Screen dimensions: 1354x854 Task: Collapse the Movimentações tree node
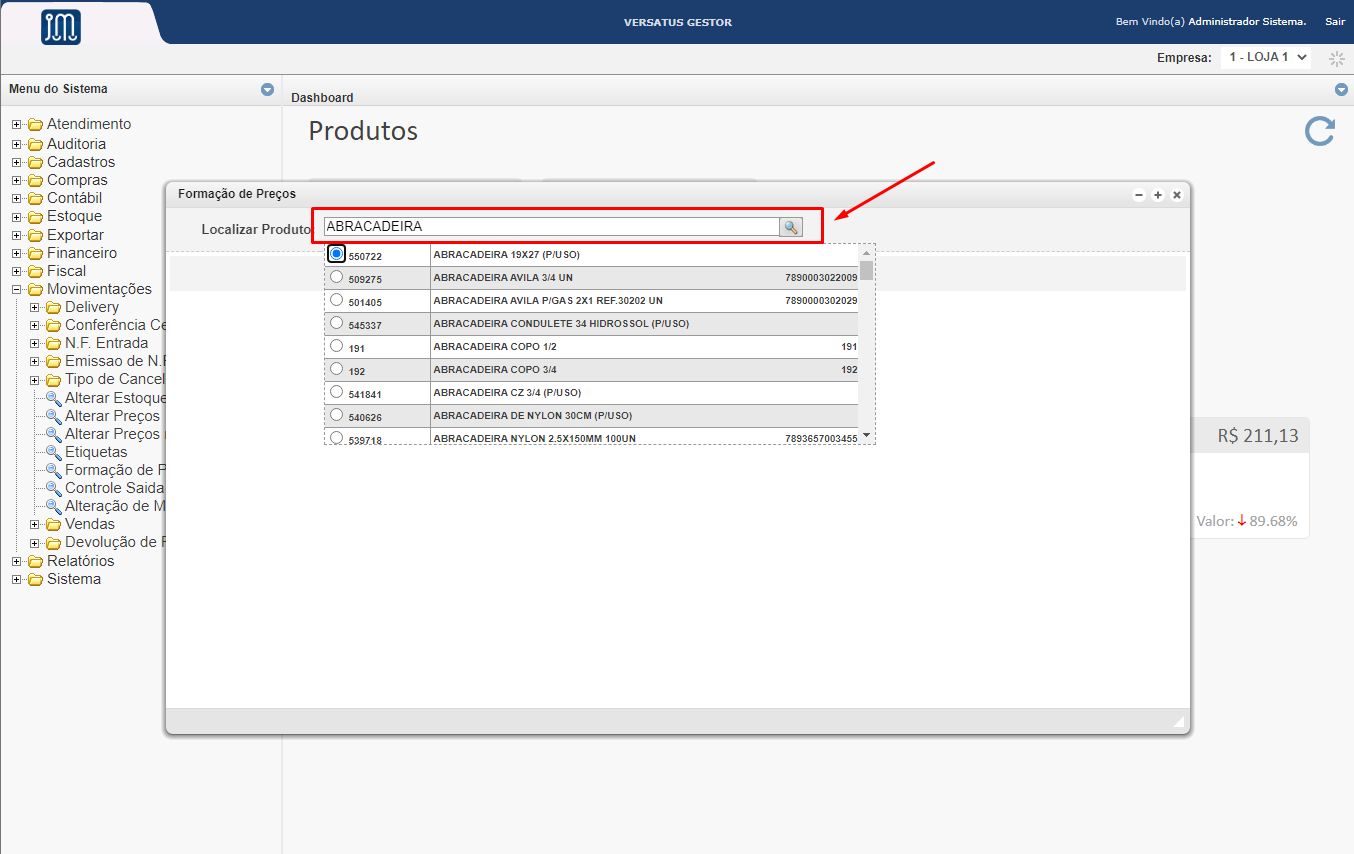[x=16, y=289]
